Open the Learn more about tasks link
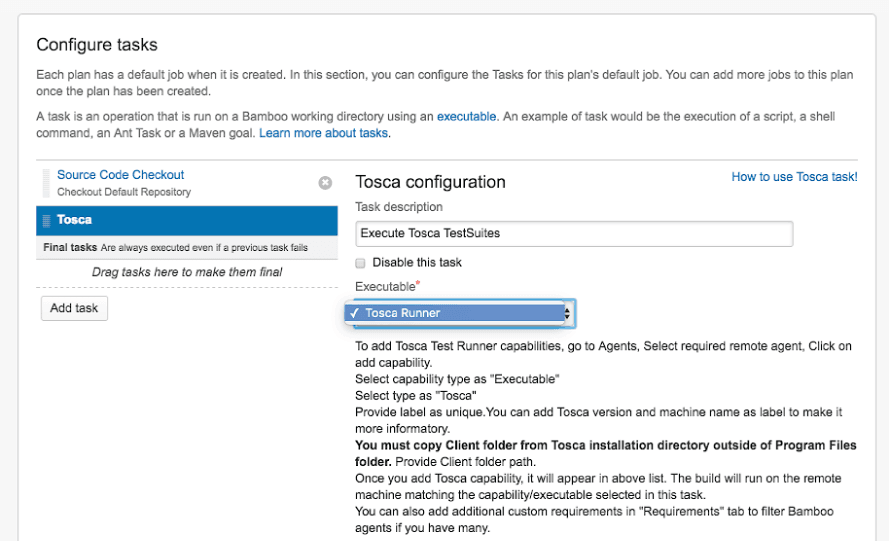This screenshot has width=889, height=541. (324, 133)
